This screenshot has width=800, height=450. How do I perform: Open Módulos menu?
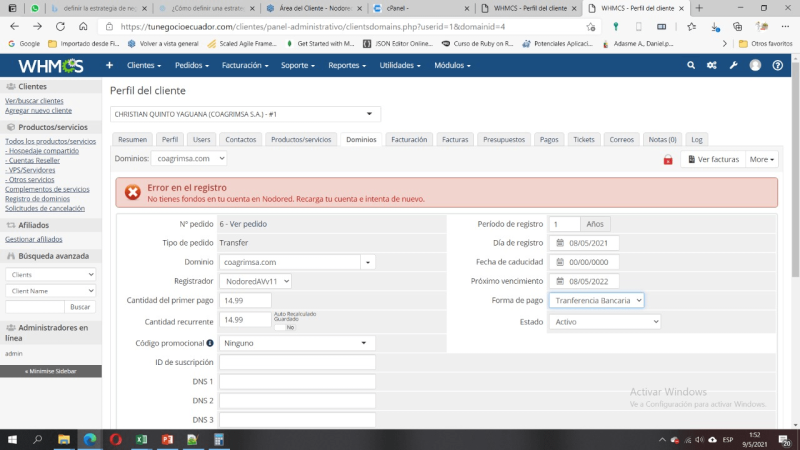[x=452, y=65]
